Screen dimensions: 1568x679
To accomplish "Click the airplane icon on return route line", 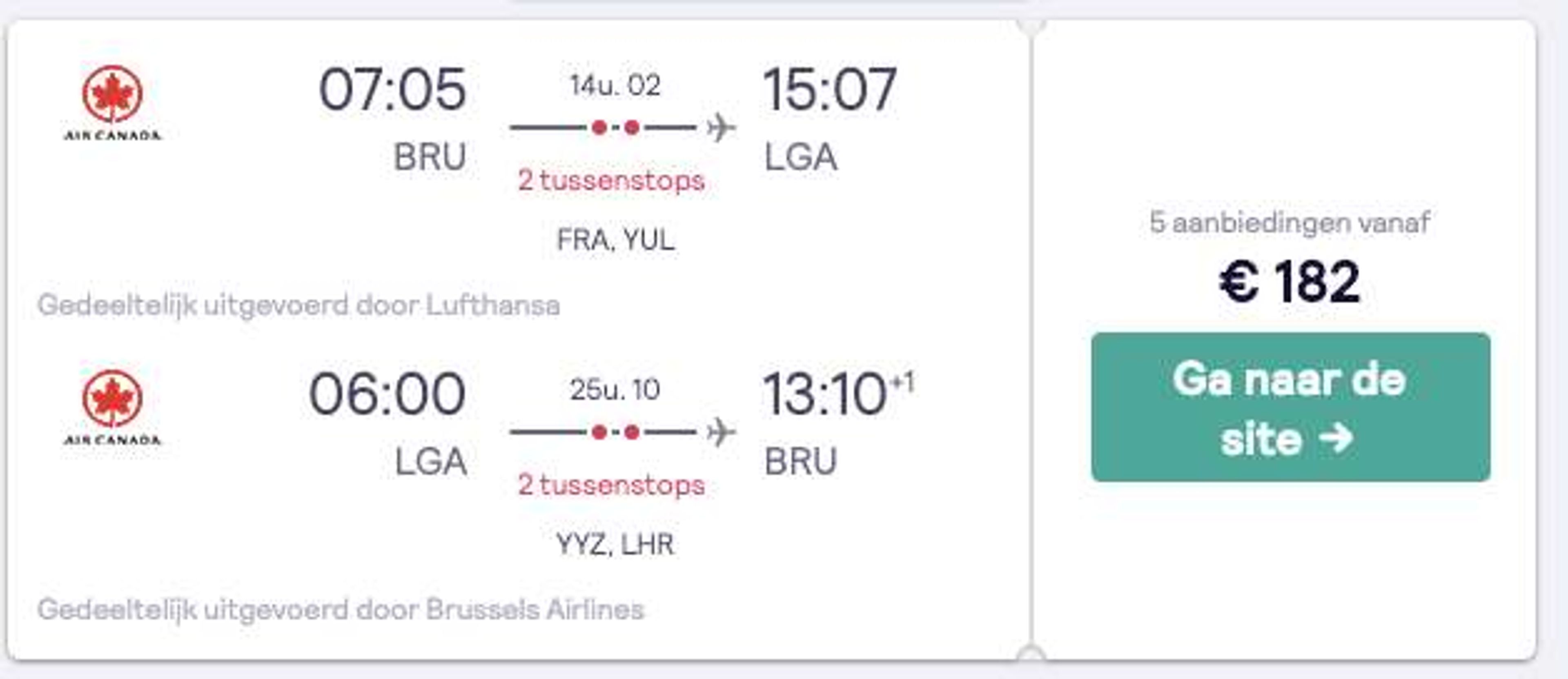I will point(721,432).
